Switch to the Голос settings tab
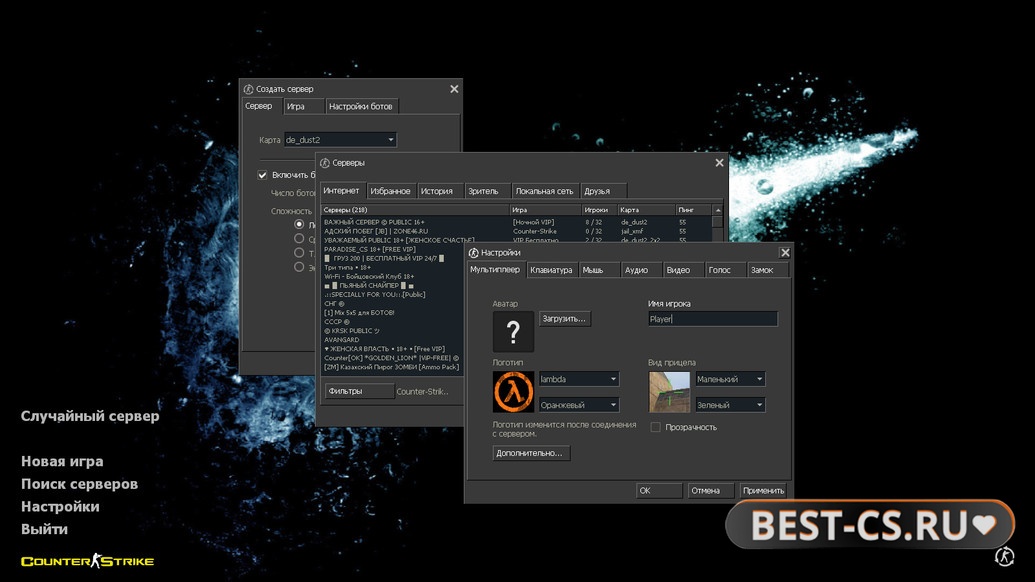The image size is (1035, 582). point(725,270)
